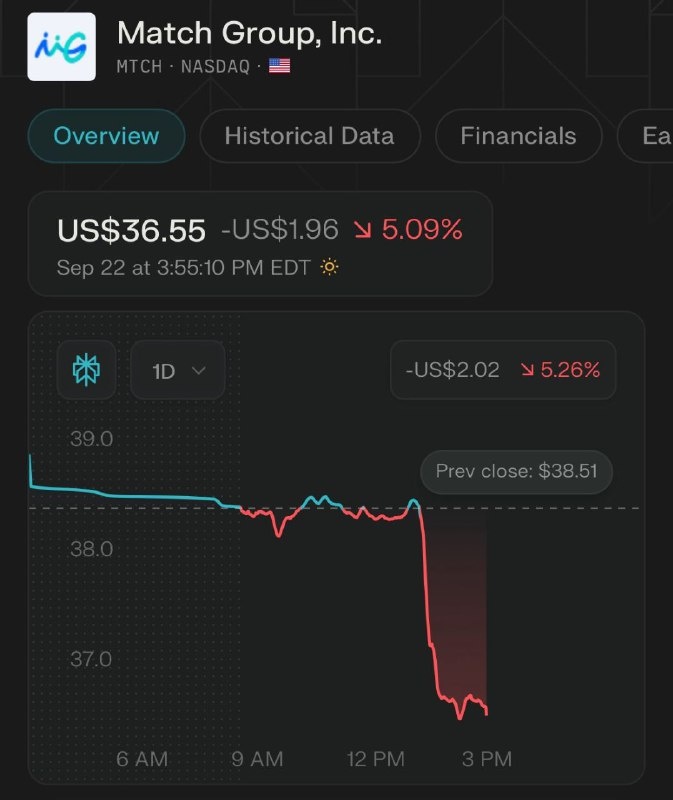Click the sun market-hours icon
Screen dimensions: 673x800
click(329, 267)
